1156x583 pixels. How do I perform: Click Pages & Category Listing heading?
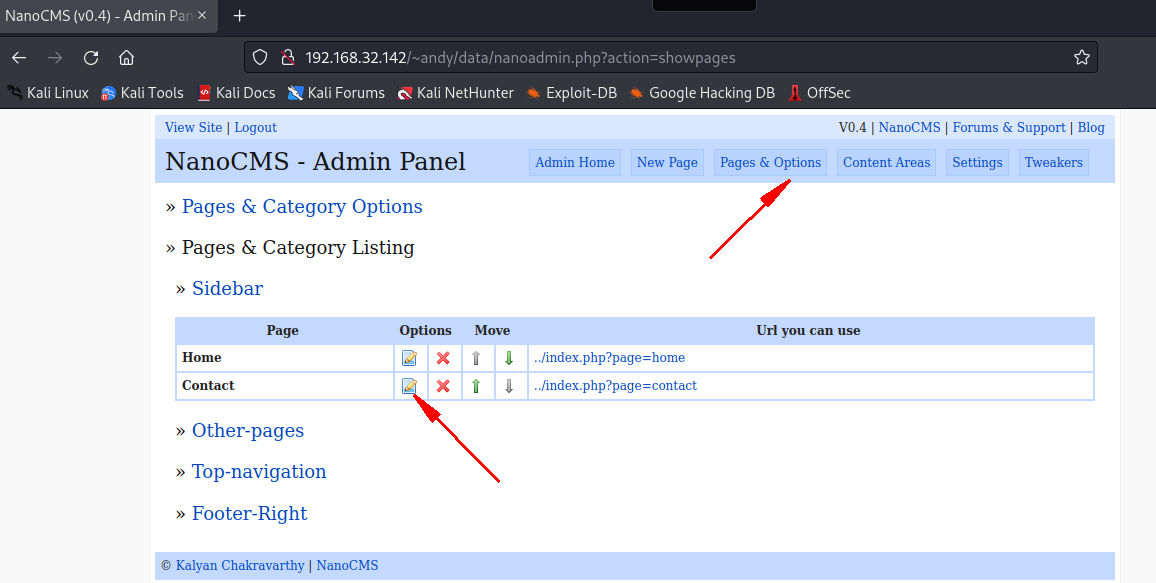(298, 248)
